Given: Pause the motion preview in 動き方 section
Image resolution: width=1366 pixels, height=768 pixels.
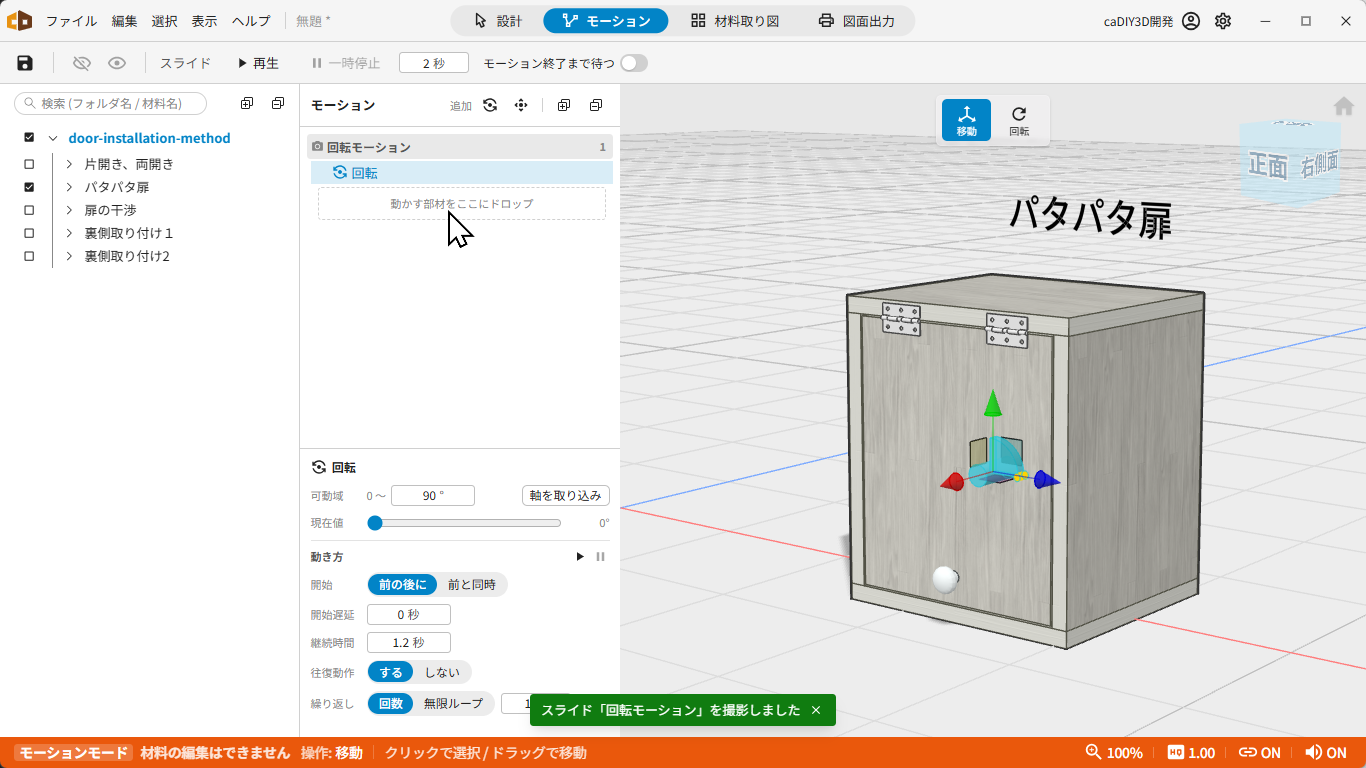Looking at the screenshot, I should 600,557.
